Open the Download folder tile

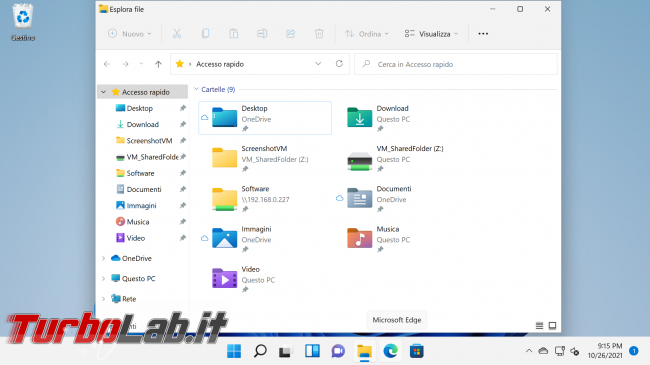[x=400, y=118]
